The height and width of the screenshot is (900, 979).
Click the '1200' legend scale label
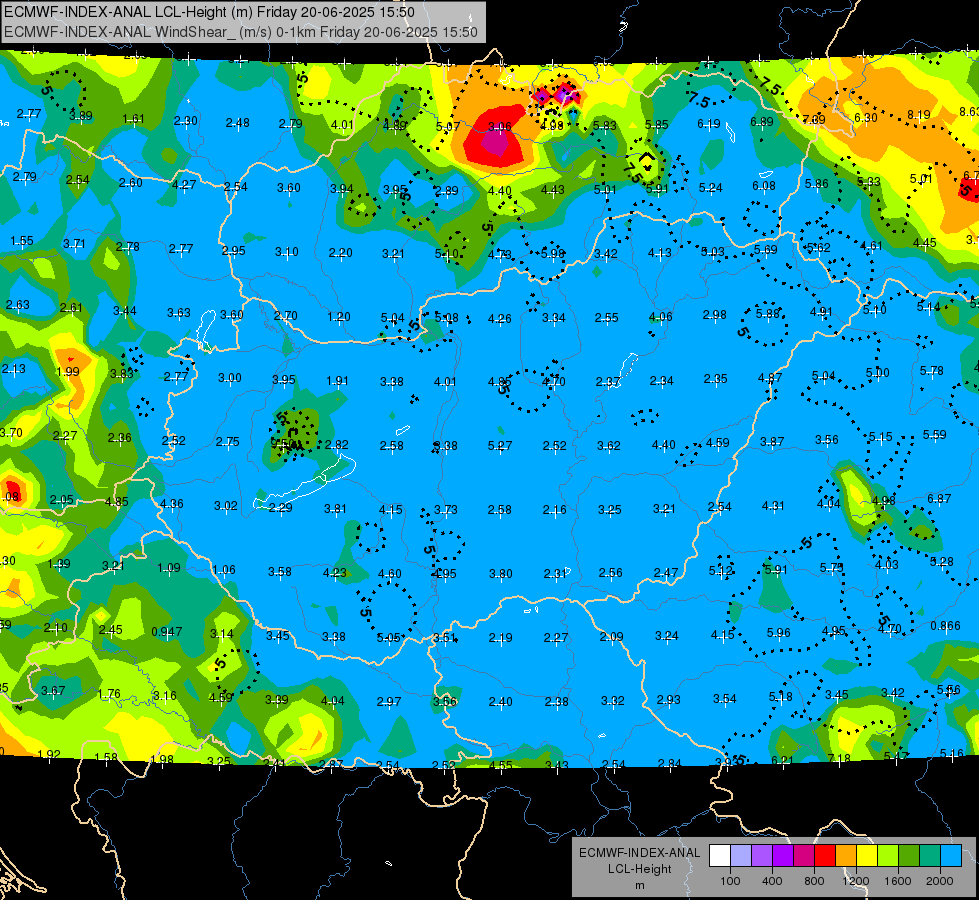(855, 881)
